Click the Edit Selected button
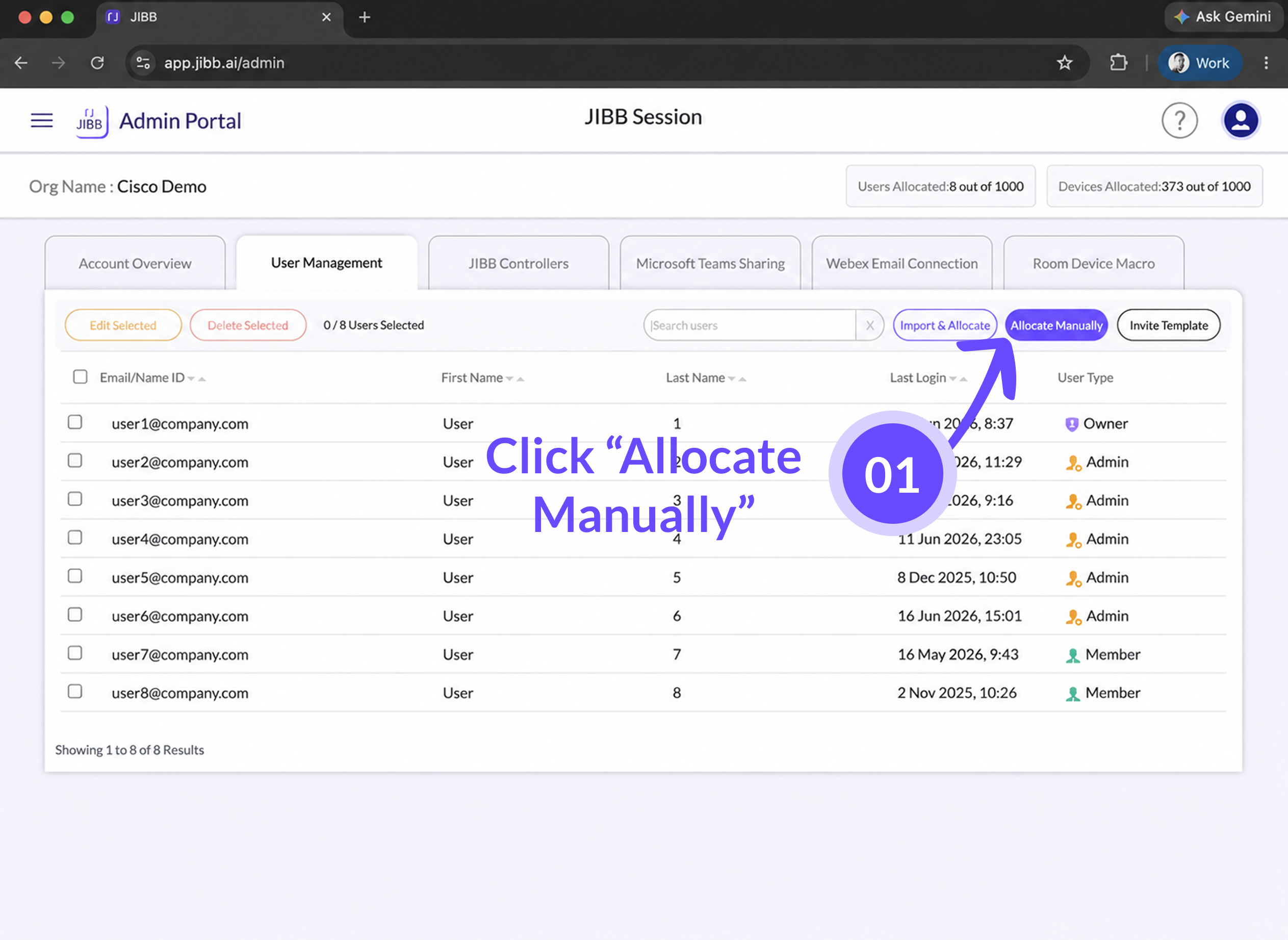 [123, 325]
